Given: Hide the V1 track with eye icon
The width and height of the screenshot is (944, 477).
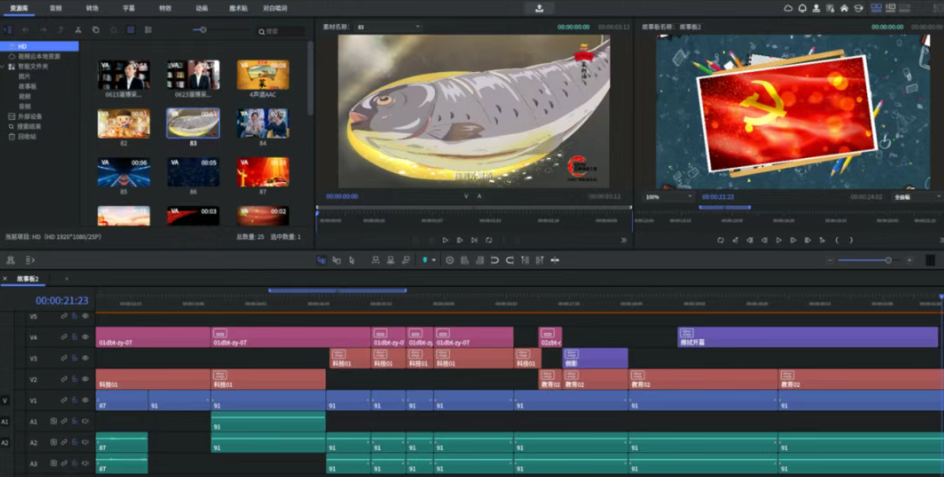Looking at the screenshot, I should tap(85, 400).
